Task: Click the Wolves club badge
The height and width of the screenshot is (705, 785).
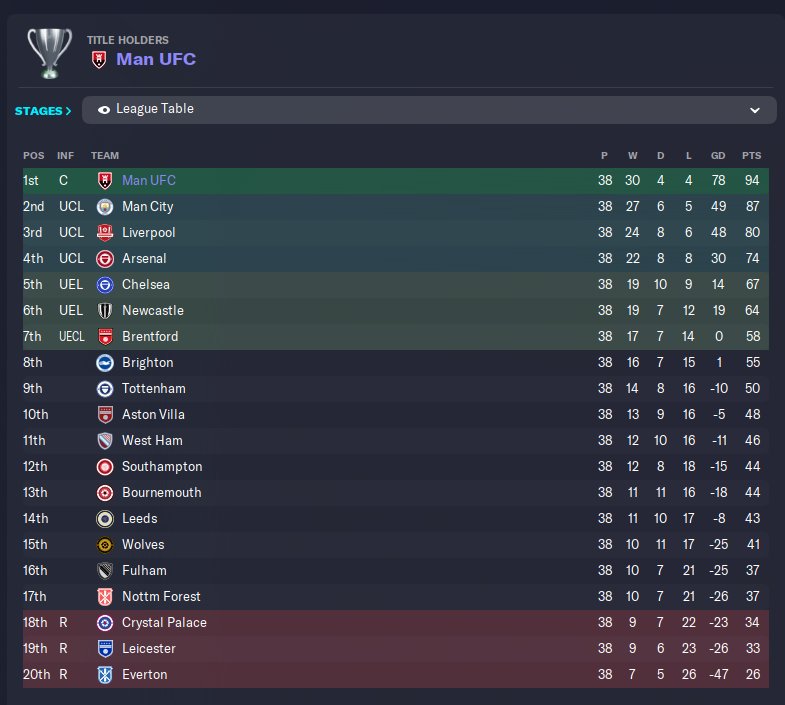Action: [x=105, y=545]
